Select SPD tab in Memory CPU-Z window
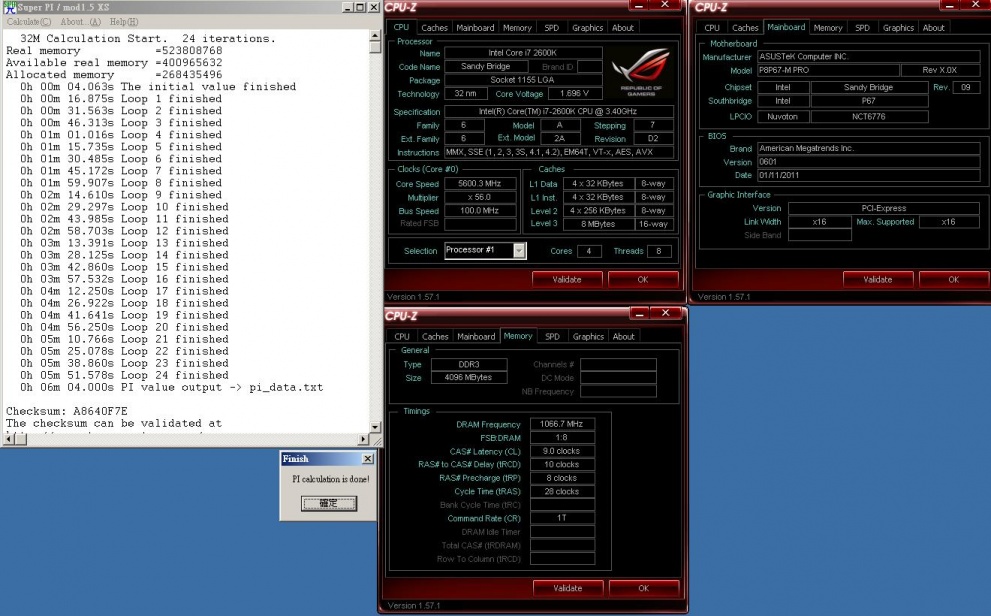This screenshot has height=616, width=991. click(552, 337)
